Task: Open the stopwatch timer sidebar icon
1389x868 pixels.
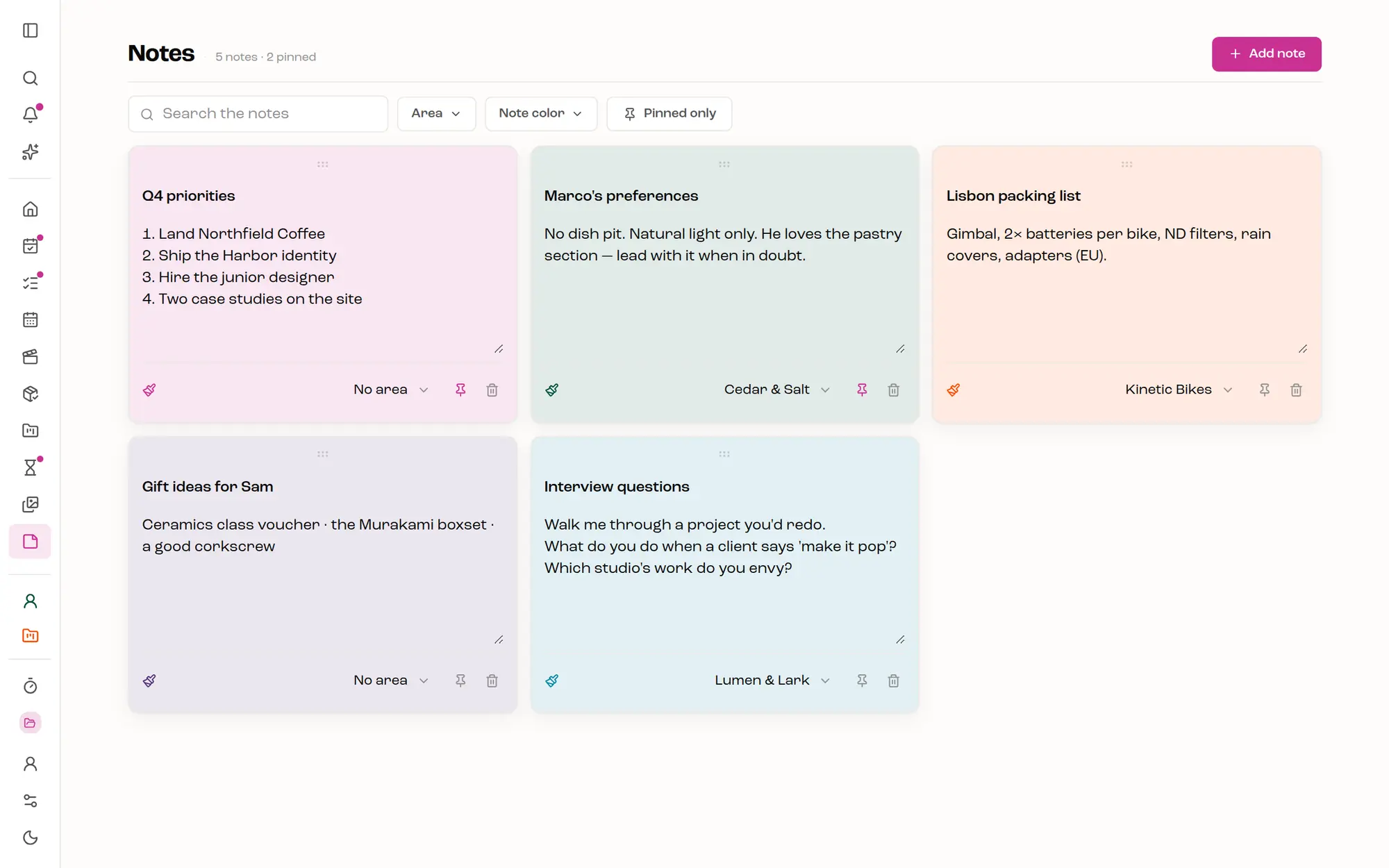Action: pyautogui.click(x=30, y=687)
